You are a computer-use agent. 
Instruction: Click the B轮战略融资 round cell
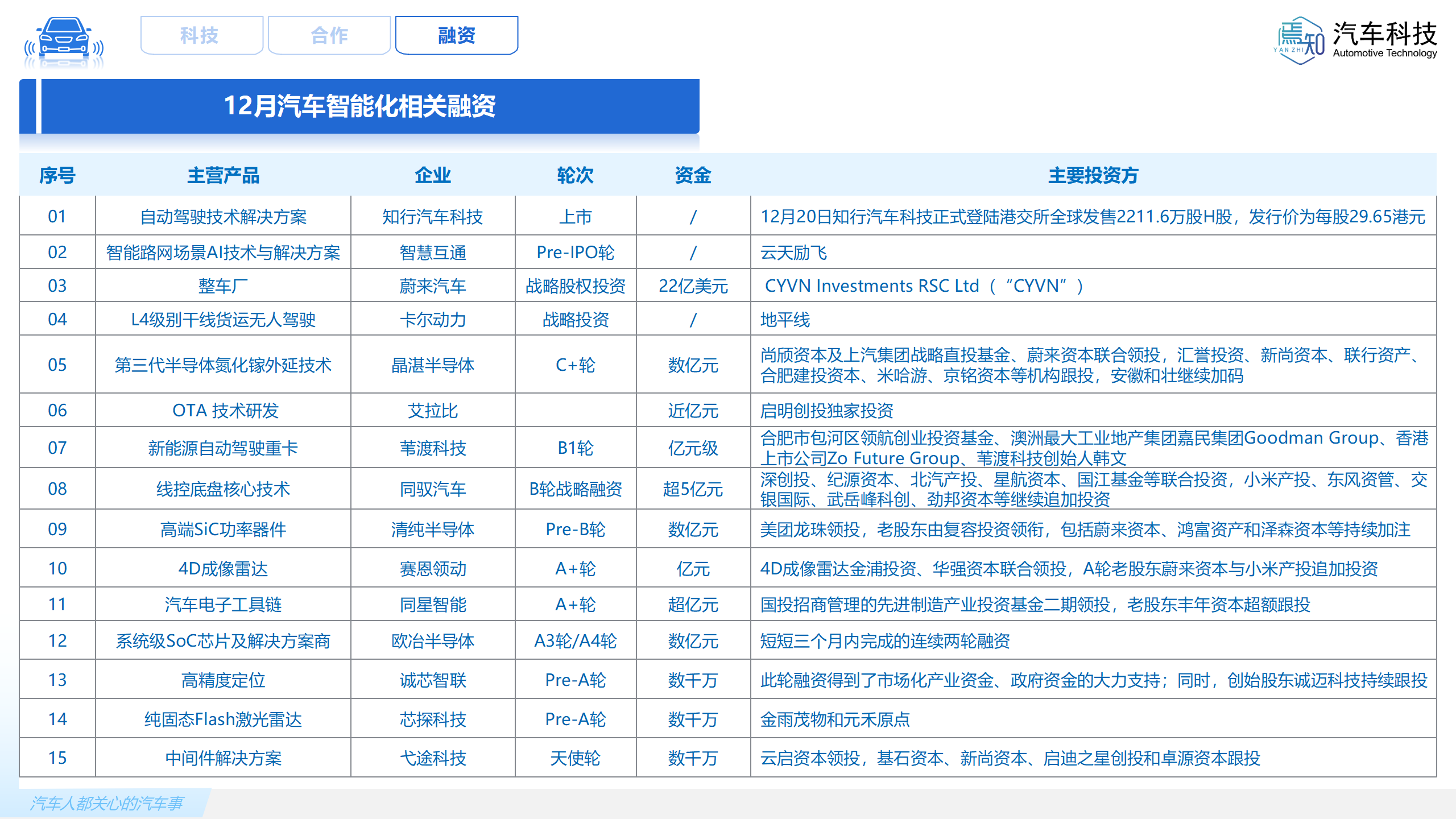[576, 489]
